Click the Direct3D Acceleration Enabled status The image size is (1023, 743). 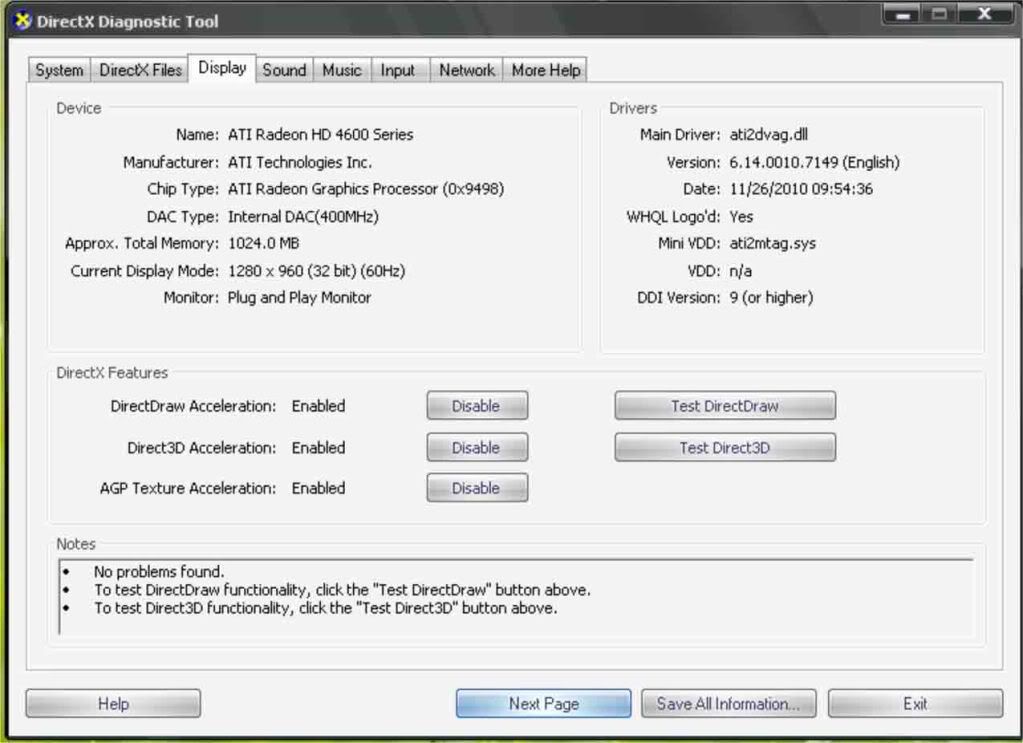click(x=318, y=447)
